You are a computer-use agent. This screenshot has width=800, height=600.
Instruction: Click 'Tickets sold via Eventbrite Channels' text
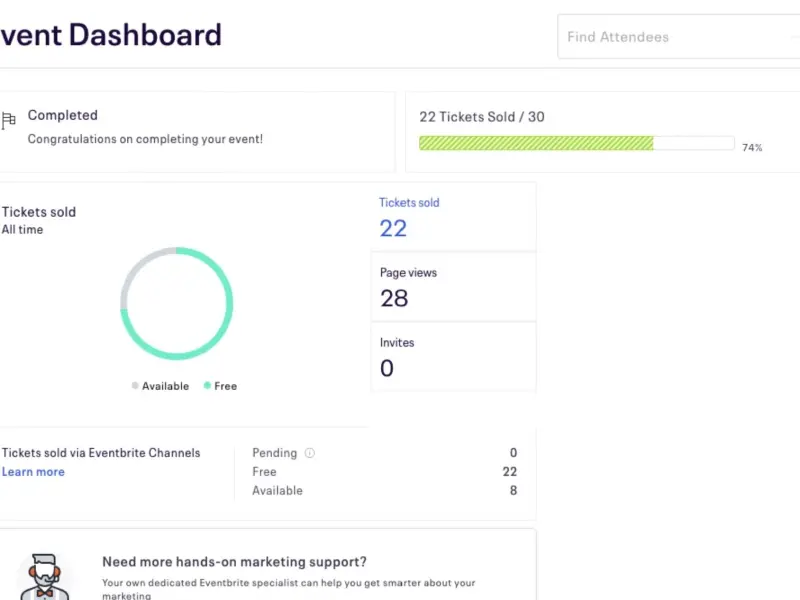[x=101, y=453]
